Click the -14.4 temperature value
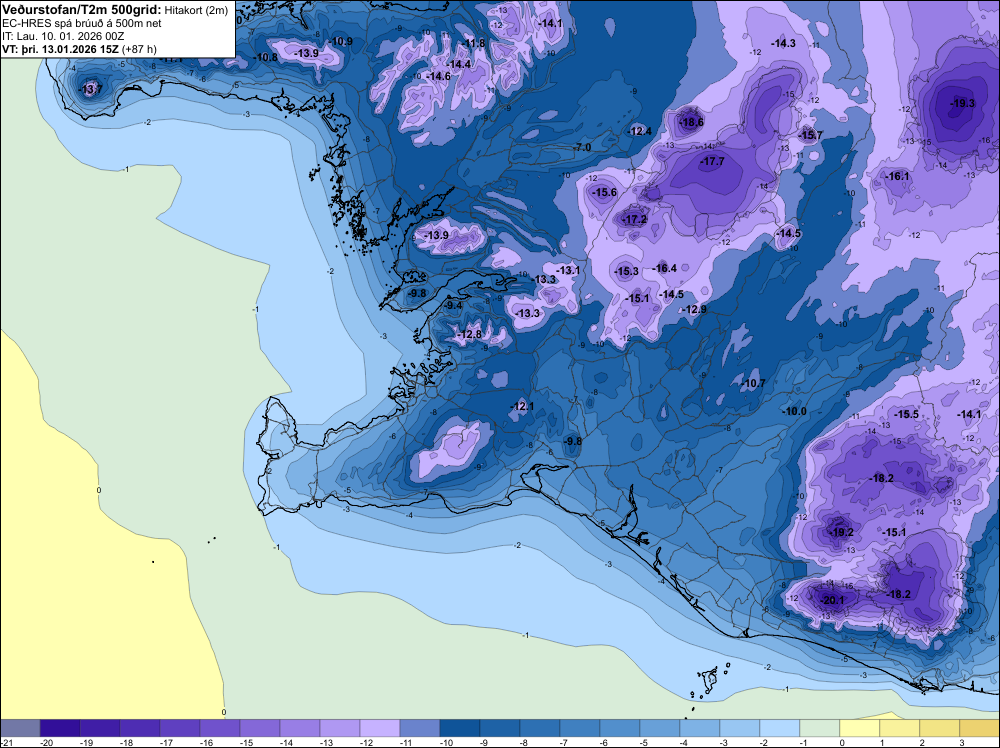1000x748 pixels. (x=459, y=64)
